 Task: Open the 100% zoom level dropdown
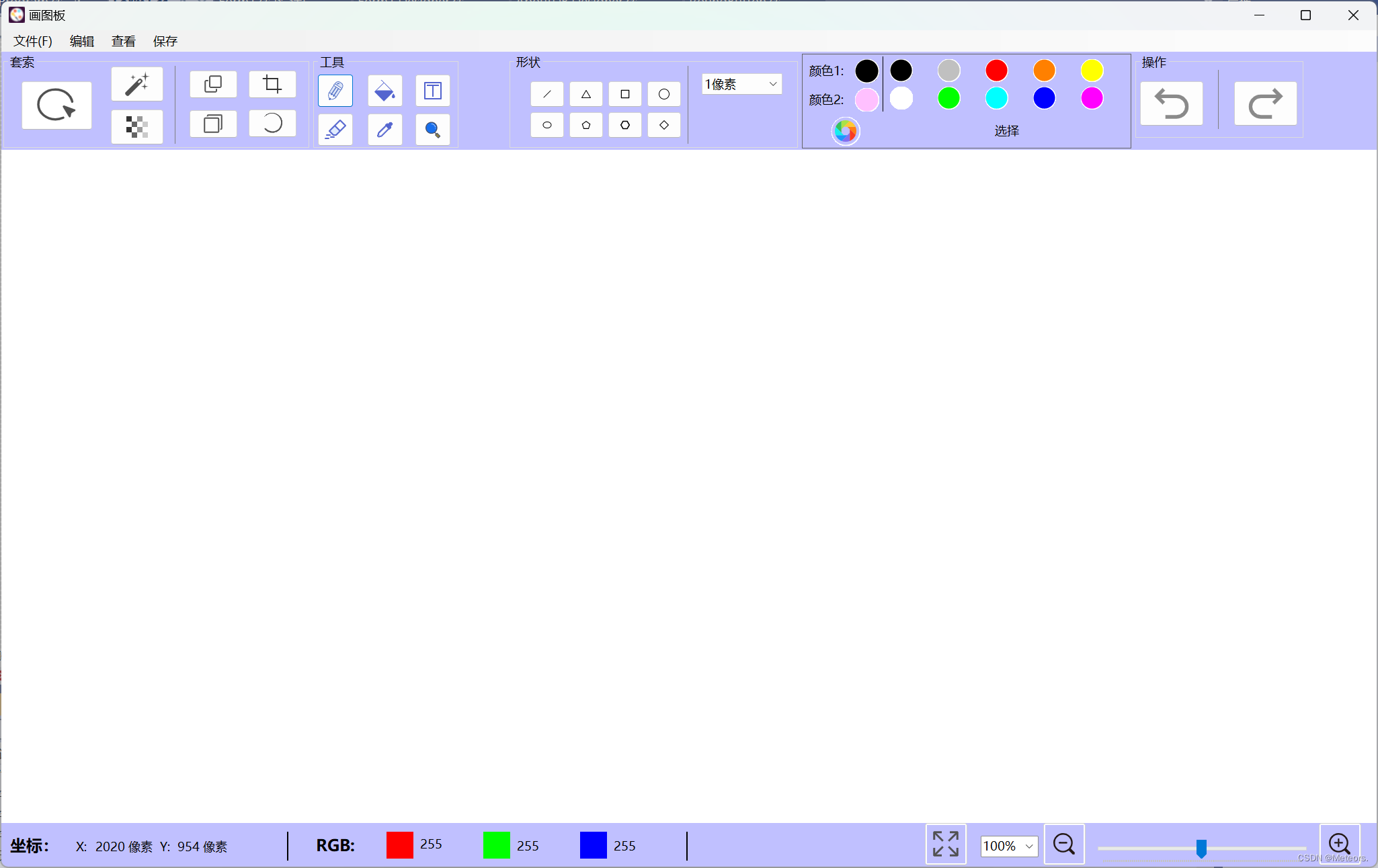pos(1009,846)
